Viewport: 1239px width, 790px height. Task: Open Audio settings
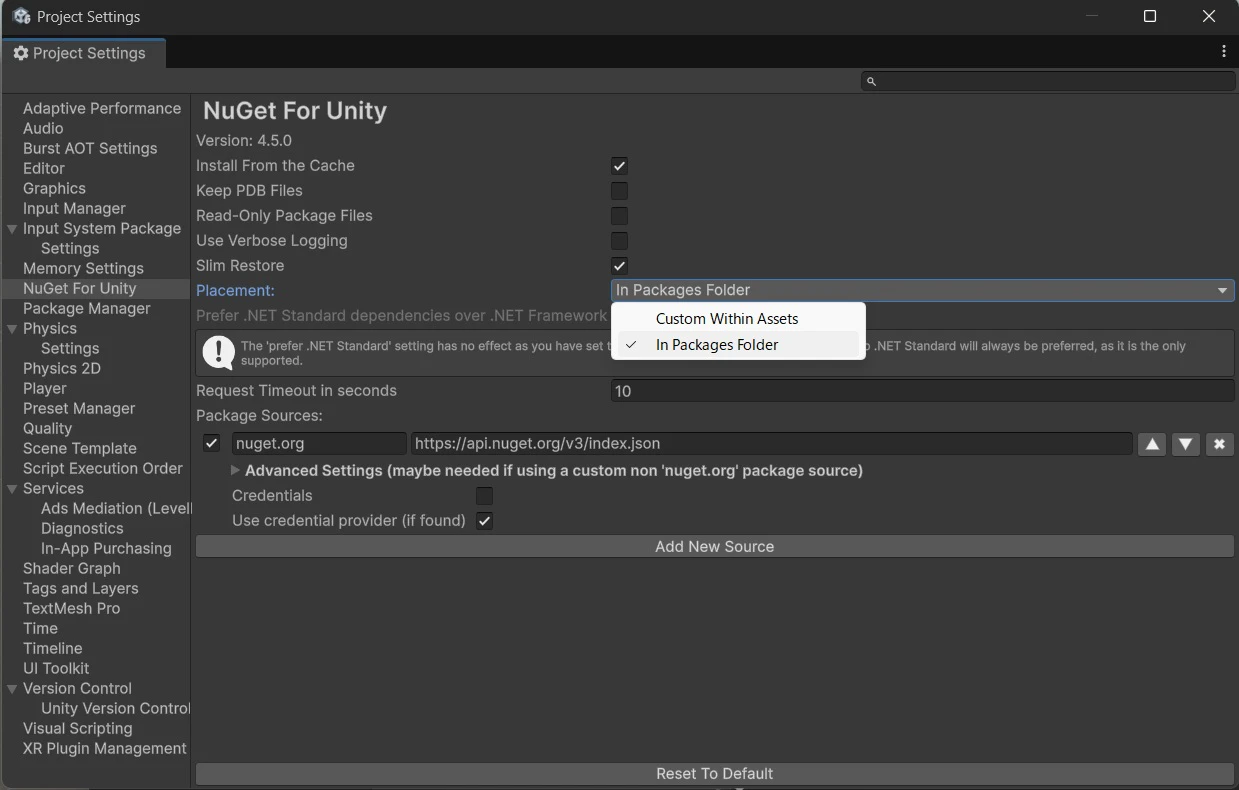(x=43, y=128)
